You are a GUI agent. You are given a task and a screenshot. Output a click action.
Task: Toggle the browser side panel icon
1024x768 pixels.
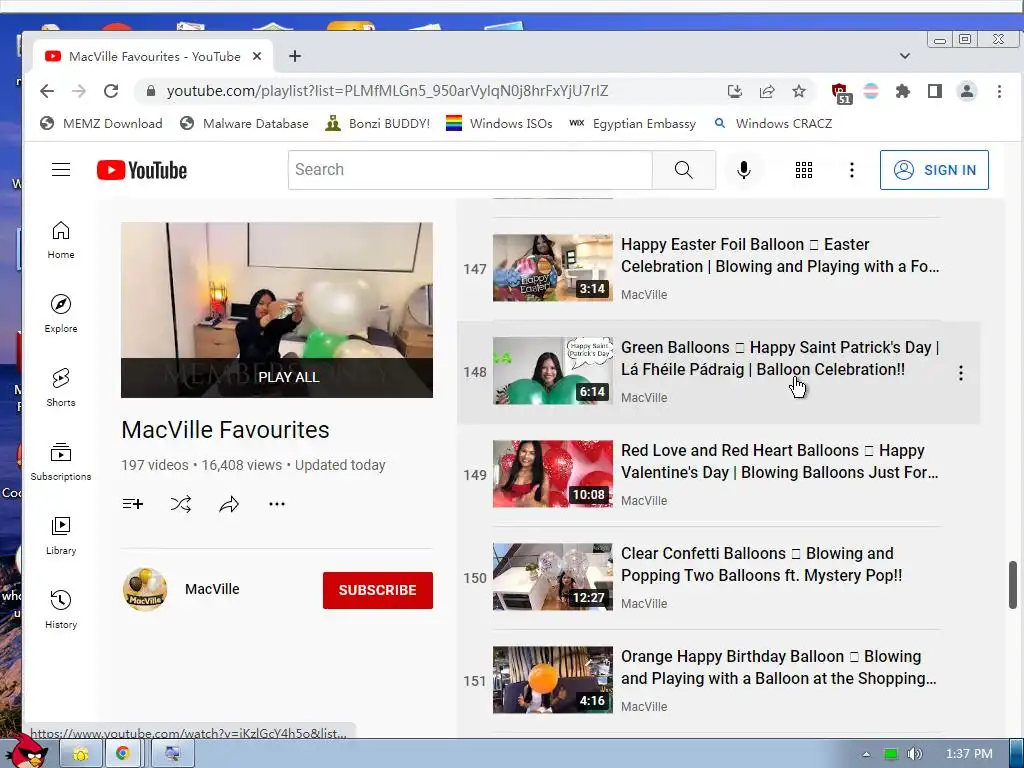pyautogui.click(x=935, y=91)
